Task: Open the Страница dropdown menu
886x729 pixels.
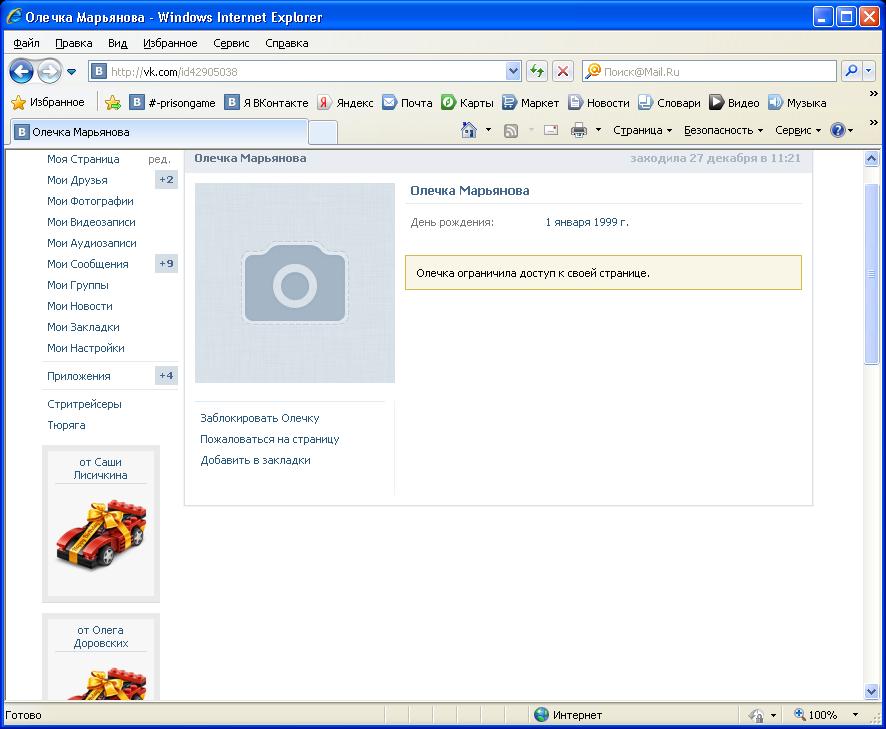Action: (x=643, y=130)
